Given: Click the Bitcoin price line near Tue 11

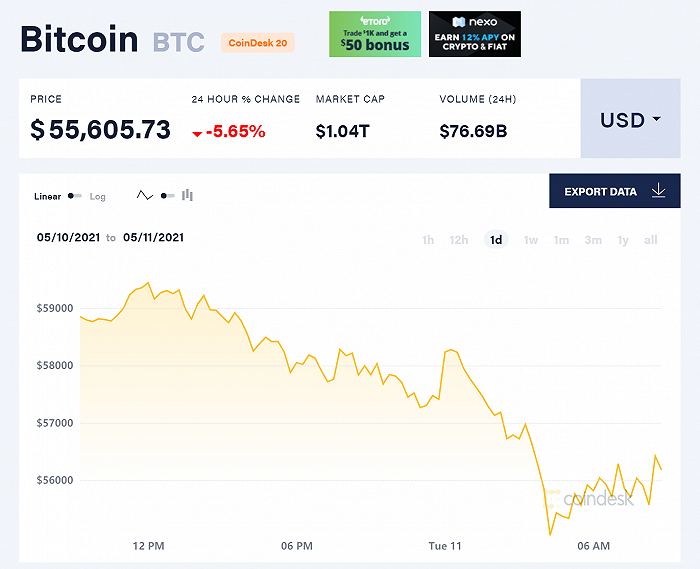Looking at the screenshot, I should (x=444, y=352).
